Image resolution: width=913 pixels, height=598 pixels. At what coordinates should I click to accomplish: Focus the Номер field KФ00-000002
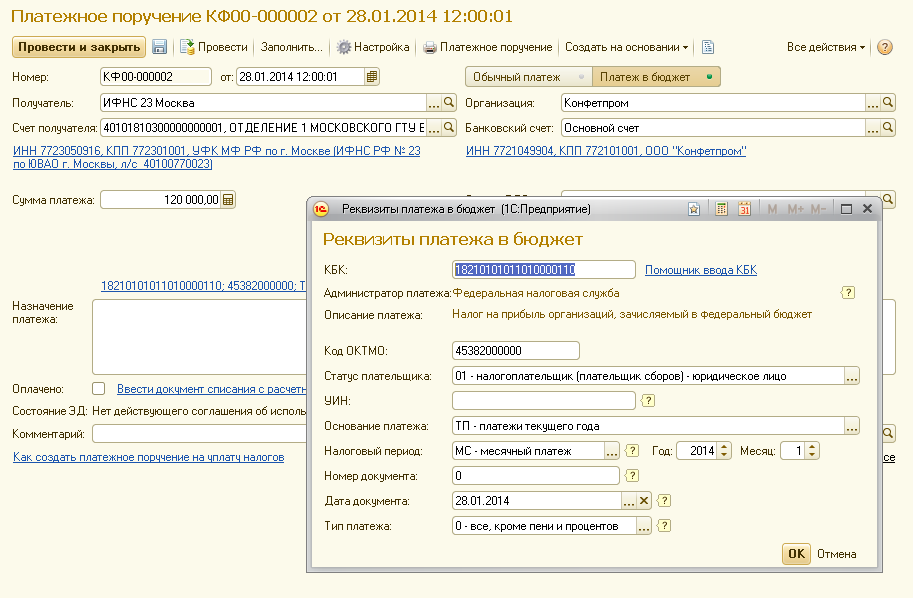point(155,76)
